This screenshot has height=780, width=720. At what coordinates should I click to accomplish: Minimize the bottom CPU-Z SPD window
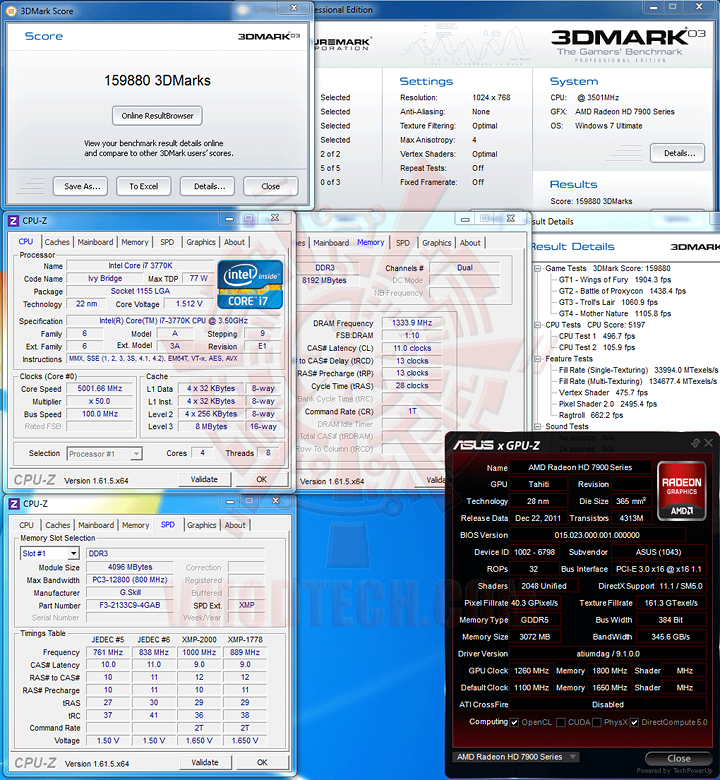pos(230,501)
